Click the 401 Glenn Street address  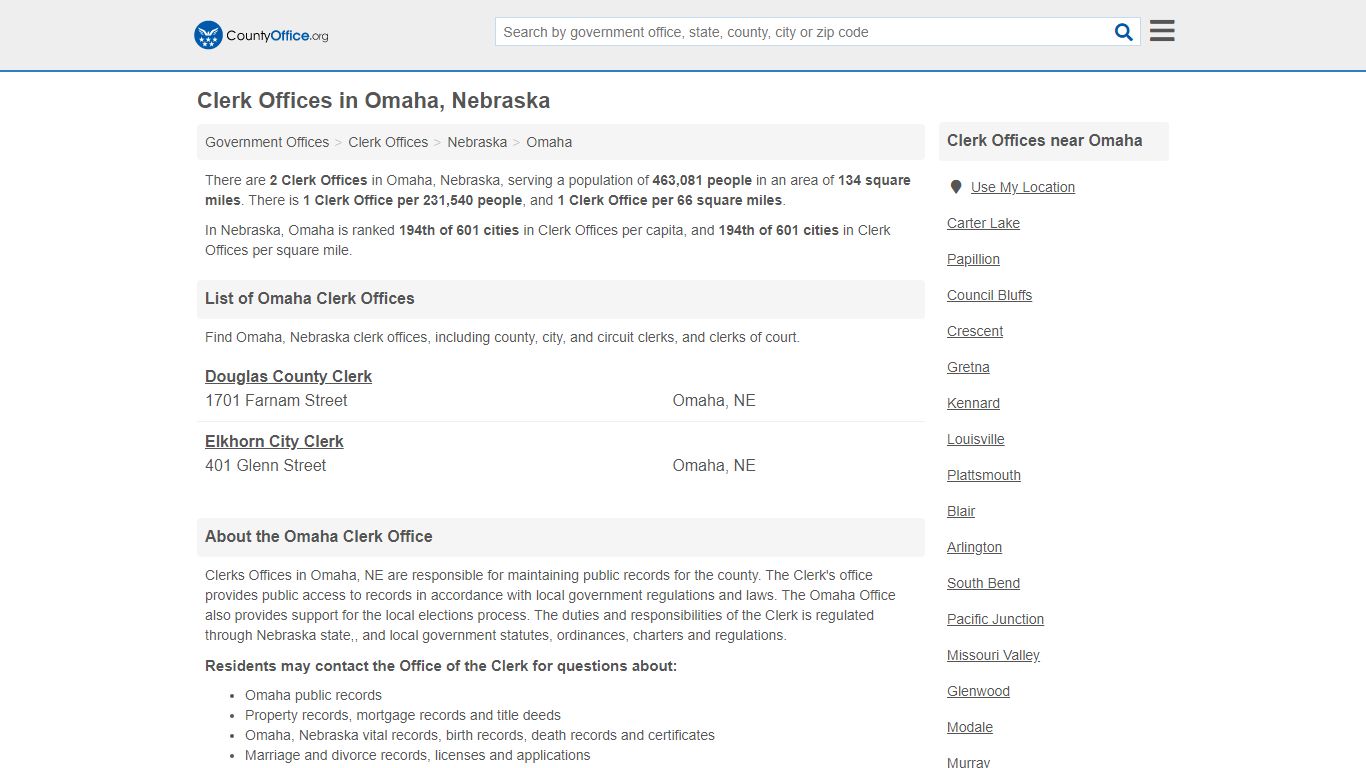pos(265,465)
